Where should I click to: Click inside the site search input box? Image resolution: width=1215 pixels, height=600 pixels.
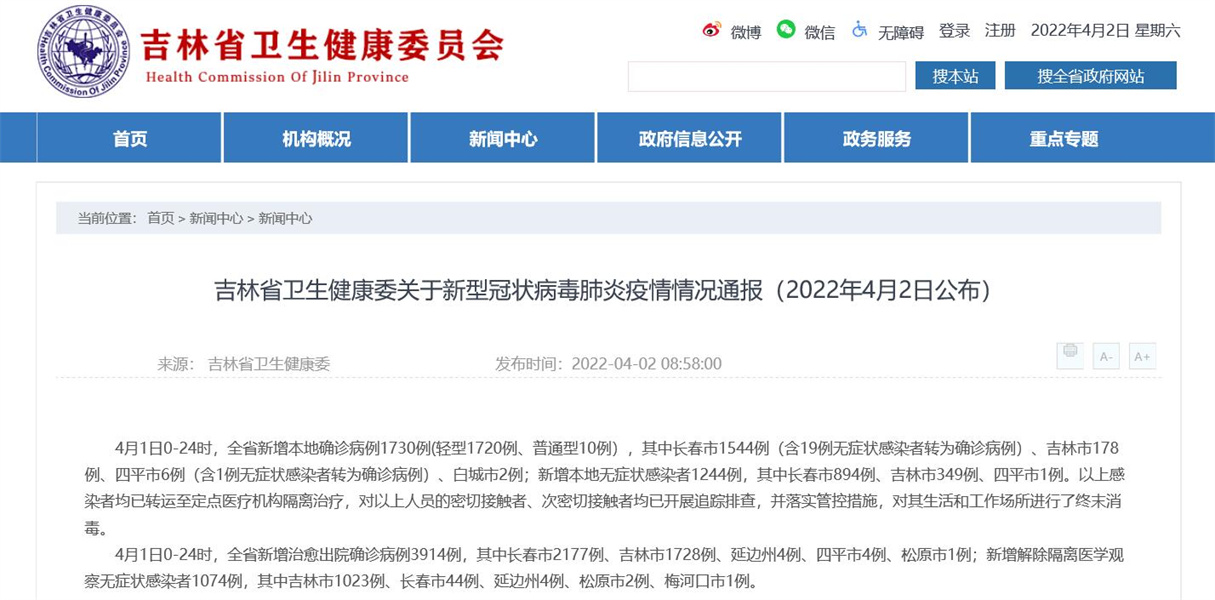[x=765, y=76]
